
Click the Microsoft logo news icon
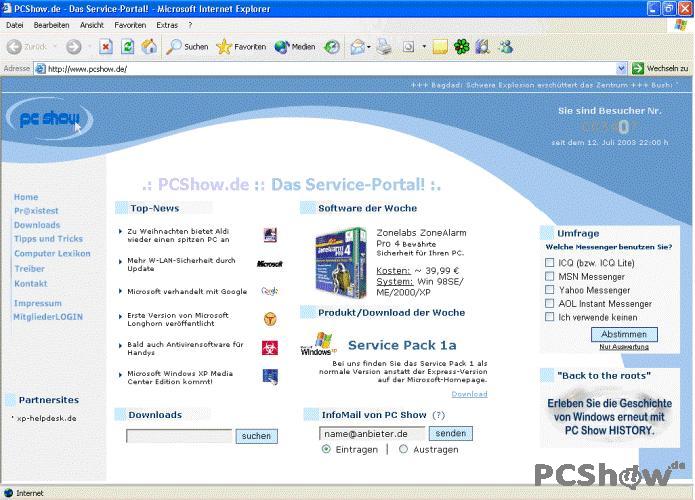[269, 264]
